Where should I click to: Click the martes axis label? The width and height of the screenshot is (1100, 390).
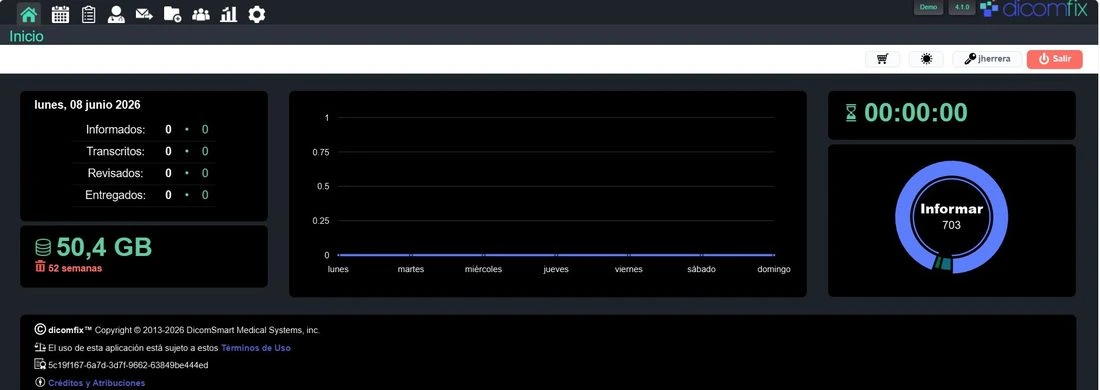[x=410, y=269]
